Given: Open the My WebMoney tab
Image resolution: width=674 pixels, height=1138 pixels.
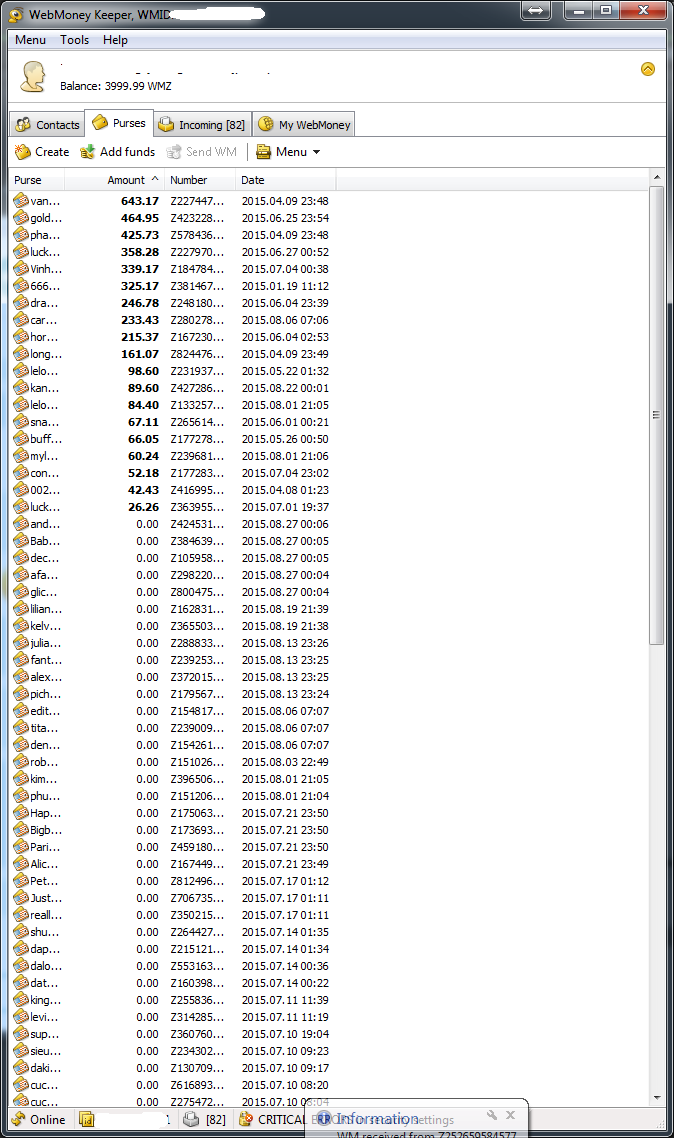Looking at the screenshot, I should click(x=304, y=125).
